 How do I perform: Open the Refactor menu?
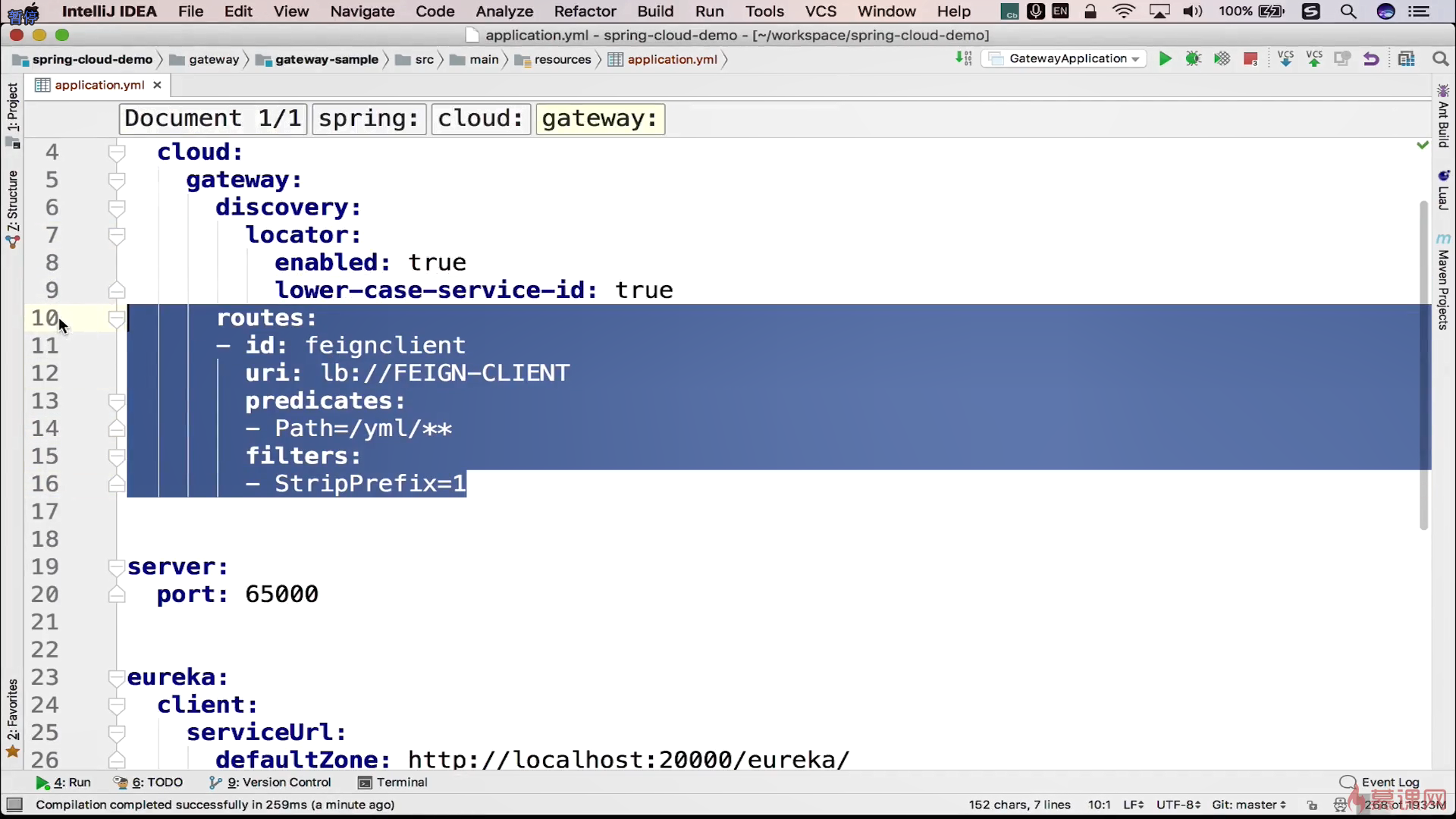(x=585, y=11)
